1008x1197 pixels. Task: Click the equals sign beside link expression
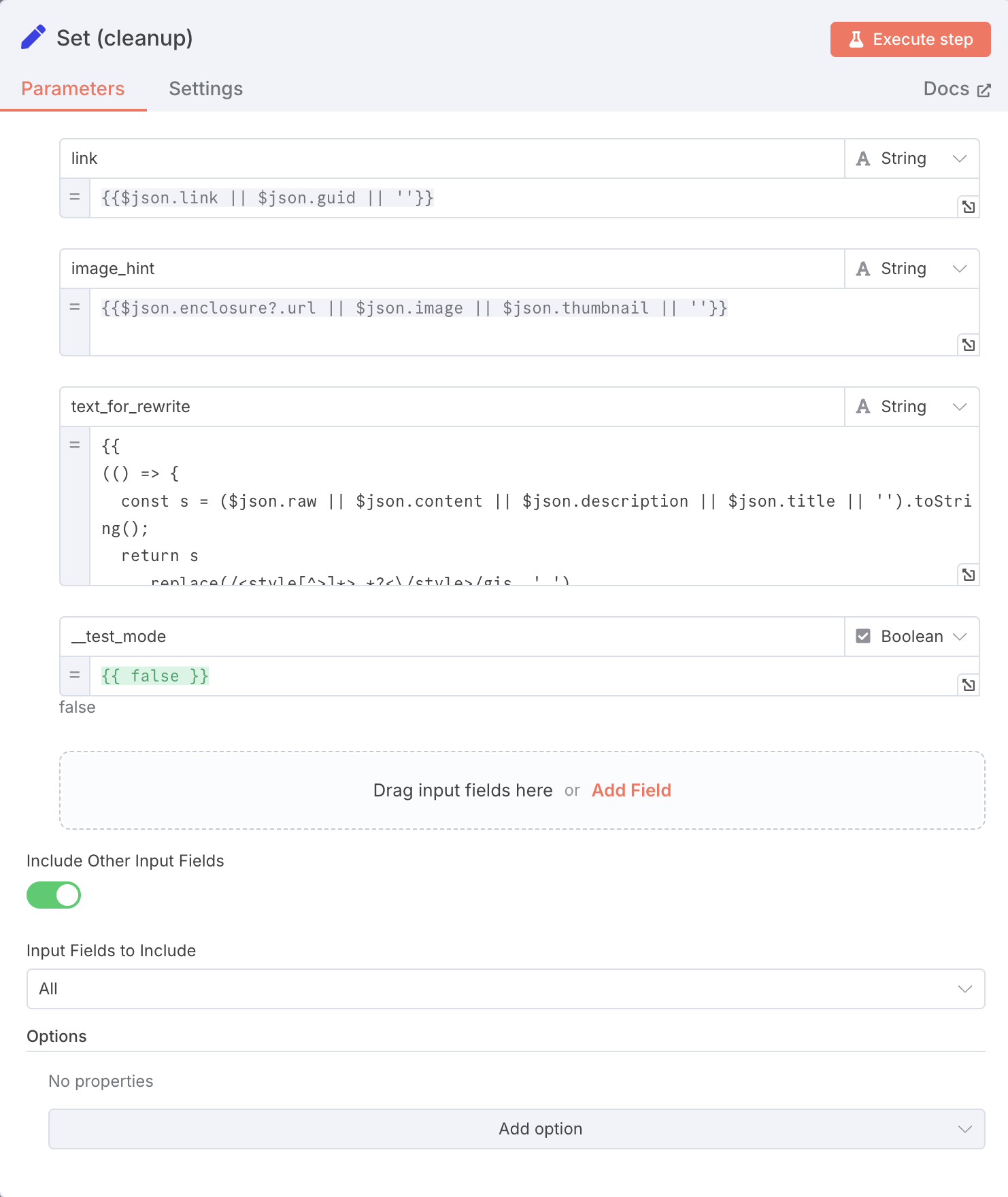pyautogui.click(x=75, y=198)
